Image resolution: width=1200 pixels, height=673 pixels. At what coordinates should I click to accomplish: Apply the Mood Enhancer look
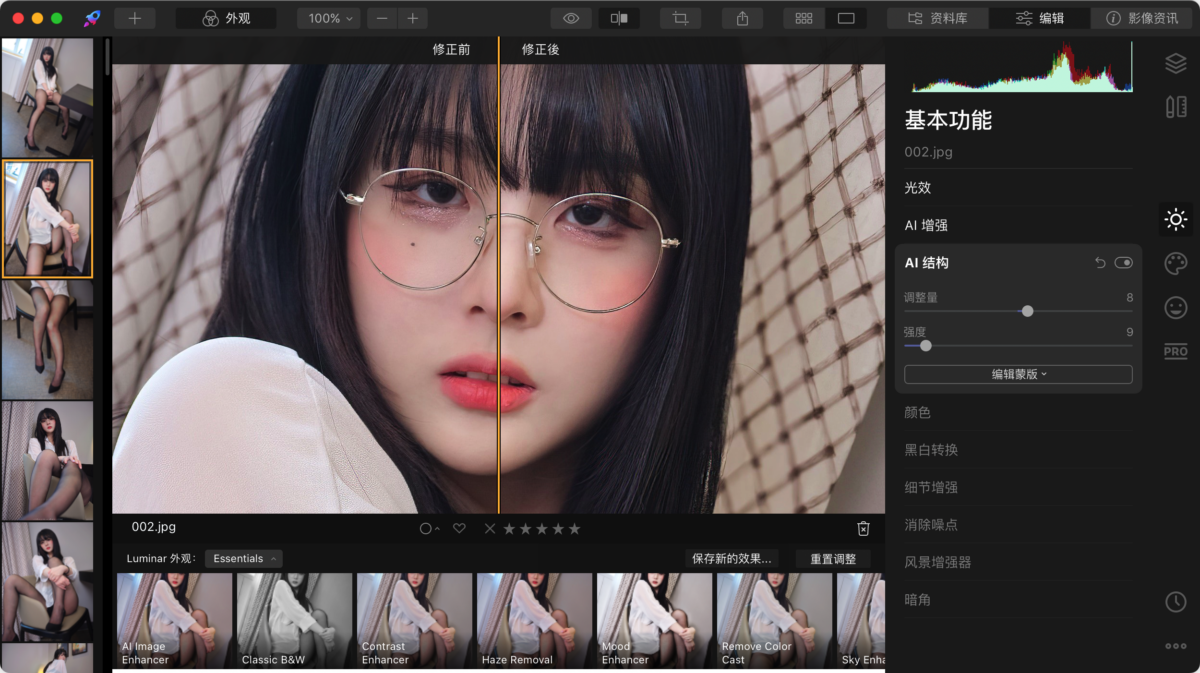[x=654, y=620]
